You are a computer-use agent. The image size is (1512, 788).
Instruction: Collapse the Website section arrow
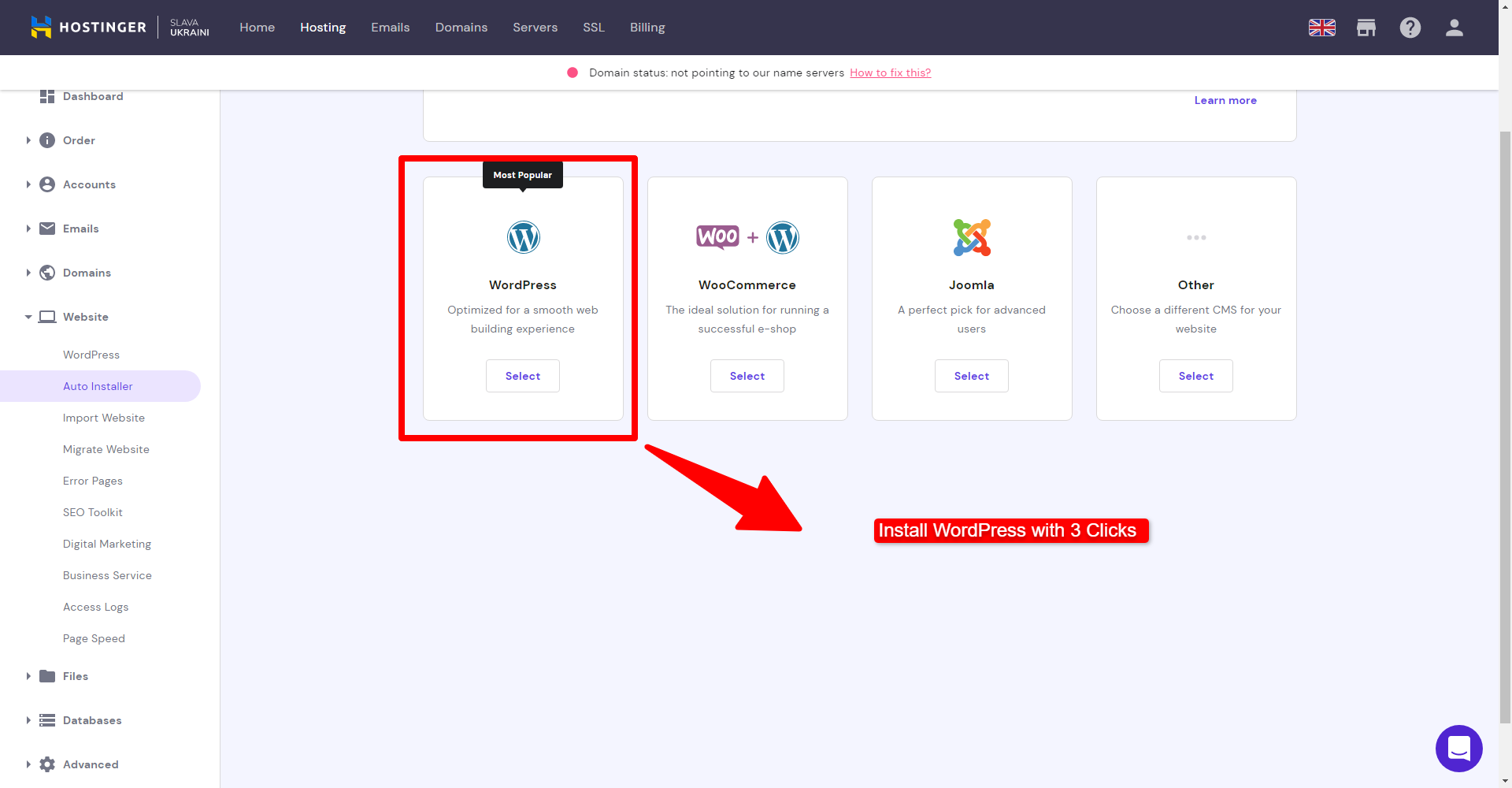pos(28,317)
